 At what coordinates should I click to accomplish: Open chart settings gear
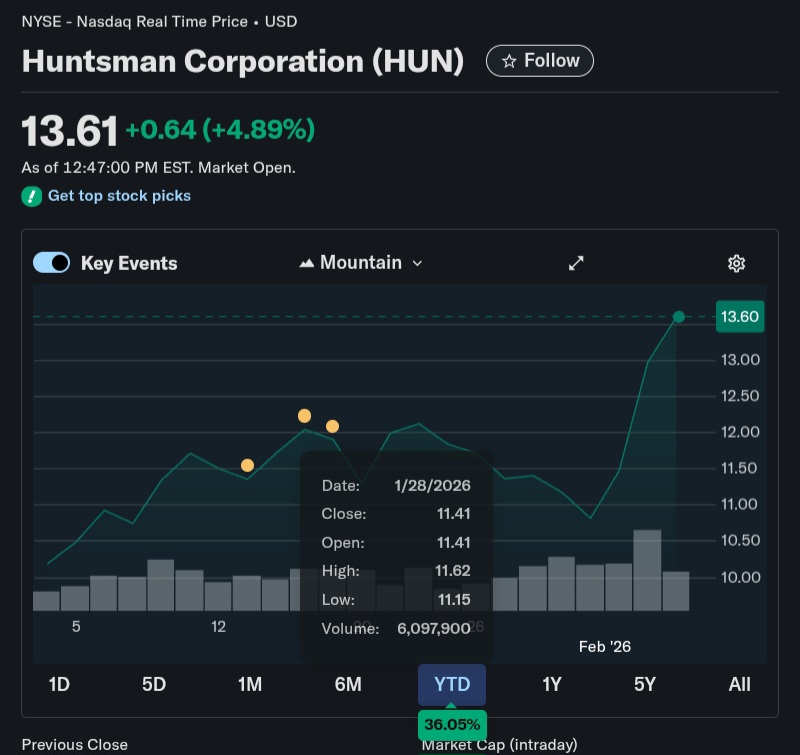[736, 263]
